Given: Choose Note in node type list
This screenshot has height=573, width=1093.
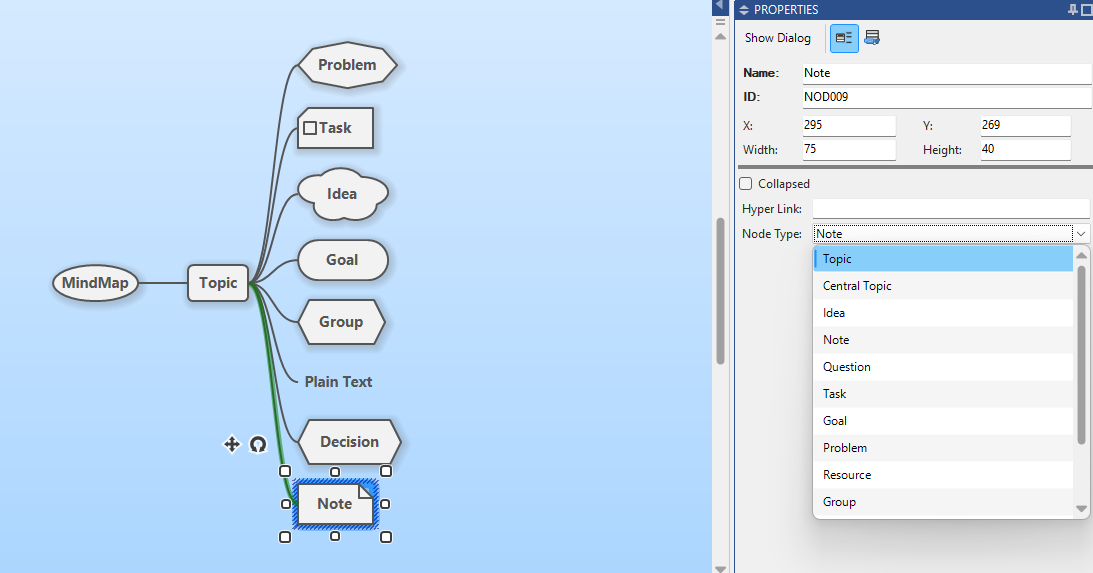Looking at the screenshot, I should [943, 339].
